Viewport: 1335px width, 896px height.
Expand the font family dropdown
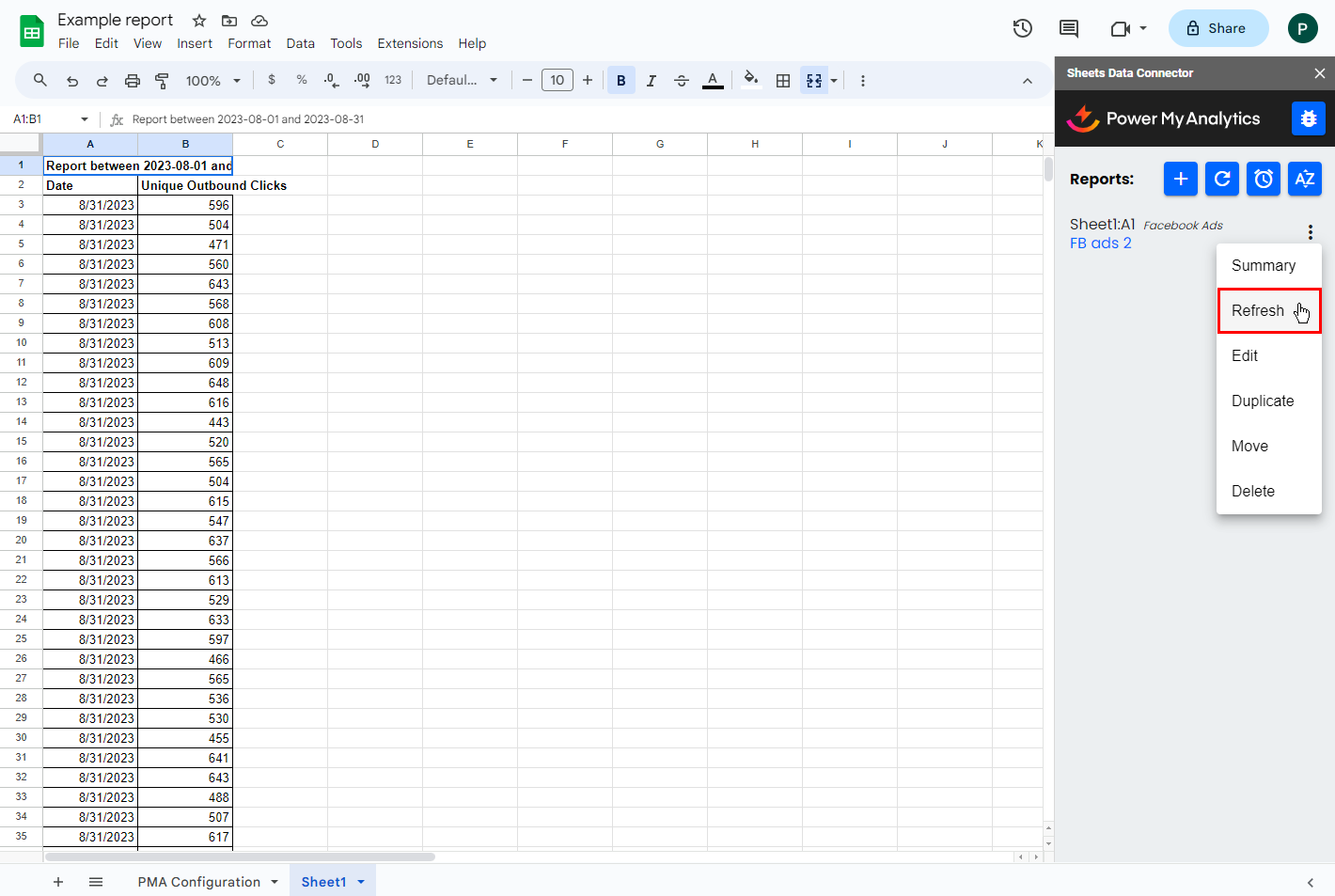pos(462,81)
